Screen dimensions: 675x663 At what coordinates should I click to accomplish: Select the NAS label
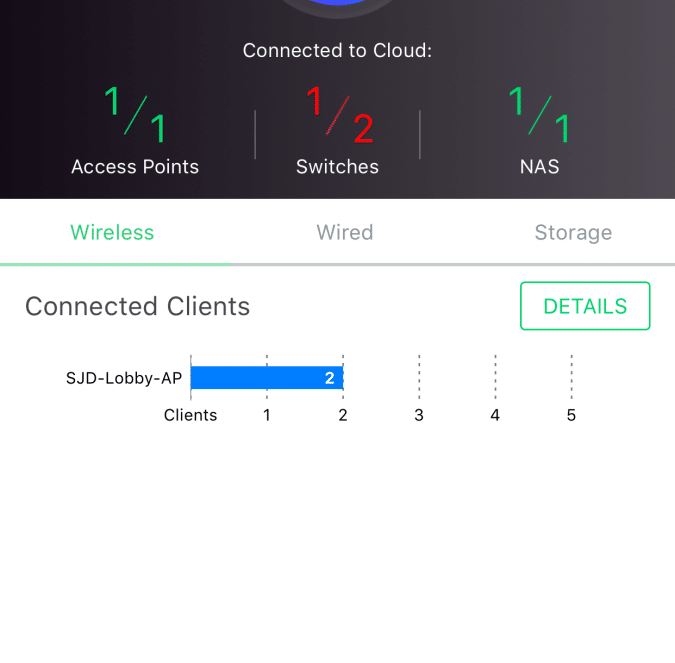(539, 167)
